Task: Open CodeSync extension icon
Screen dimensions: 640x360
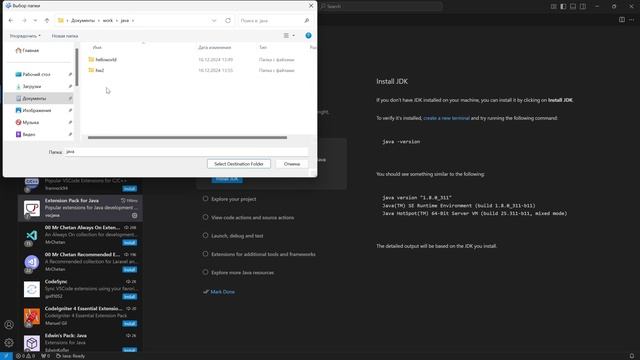Action: (32, 289)
